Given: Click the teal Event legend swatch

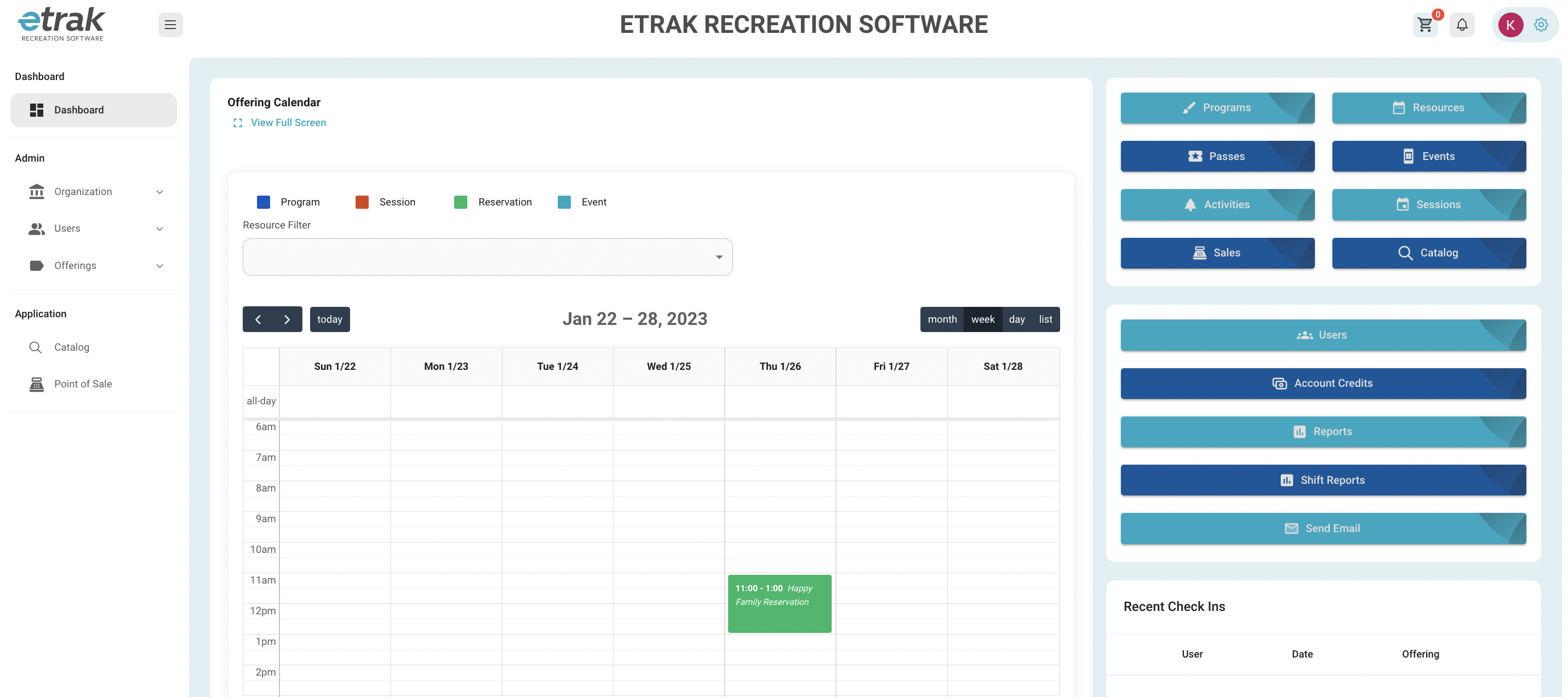Looking at the screenshot, I should click(x=564, y=202).
